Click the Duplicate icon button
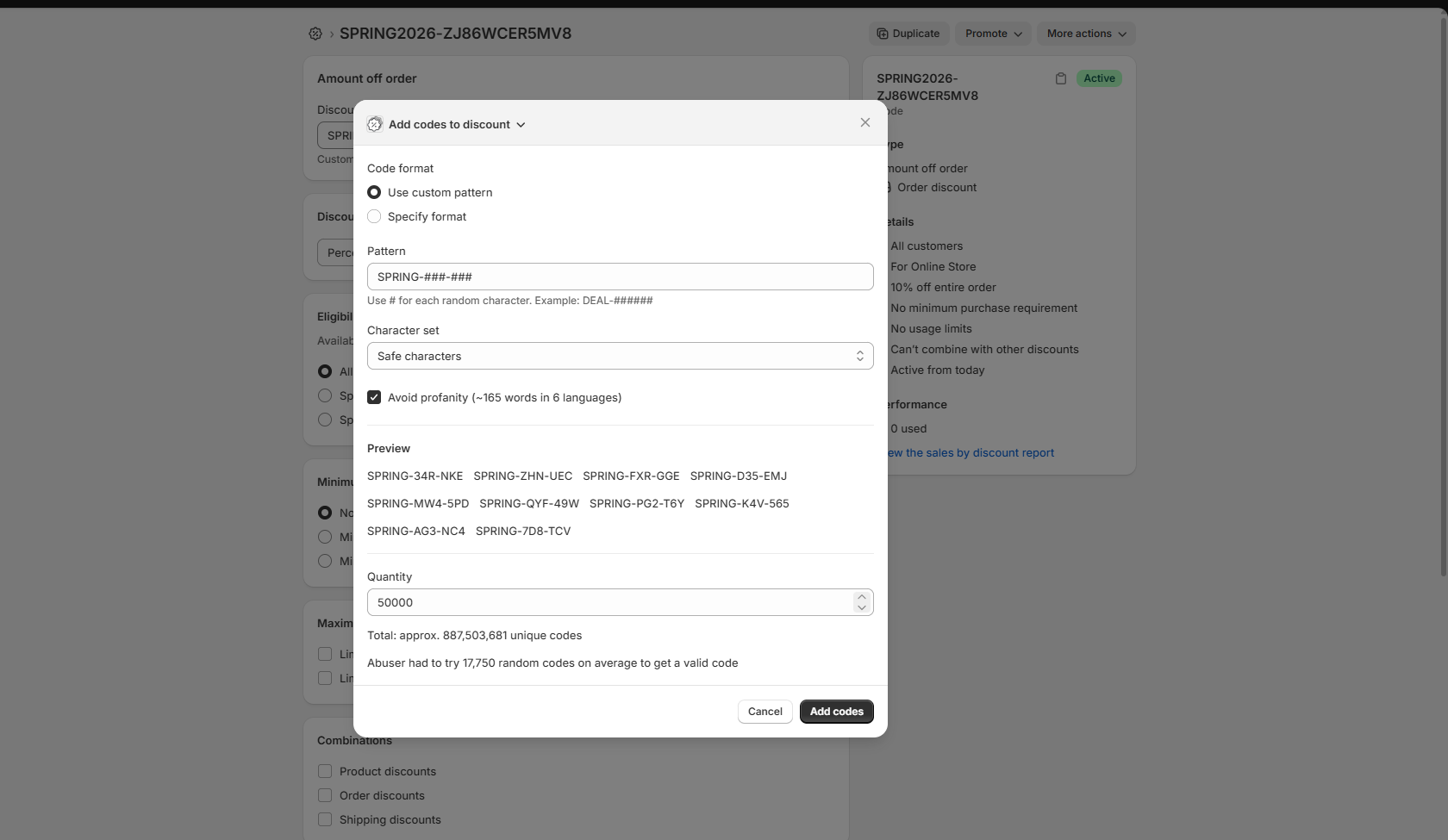 (x=908, y=34)
